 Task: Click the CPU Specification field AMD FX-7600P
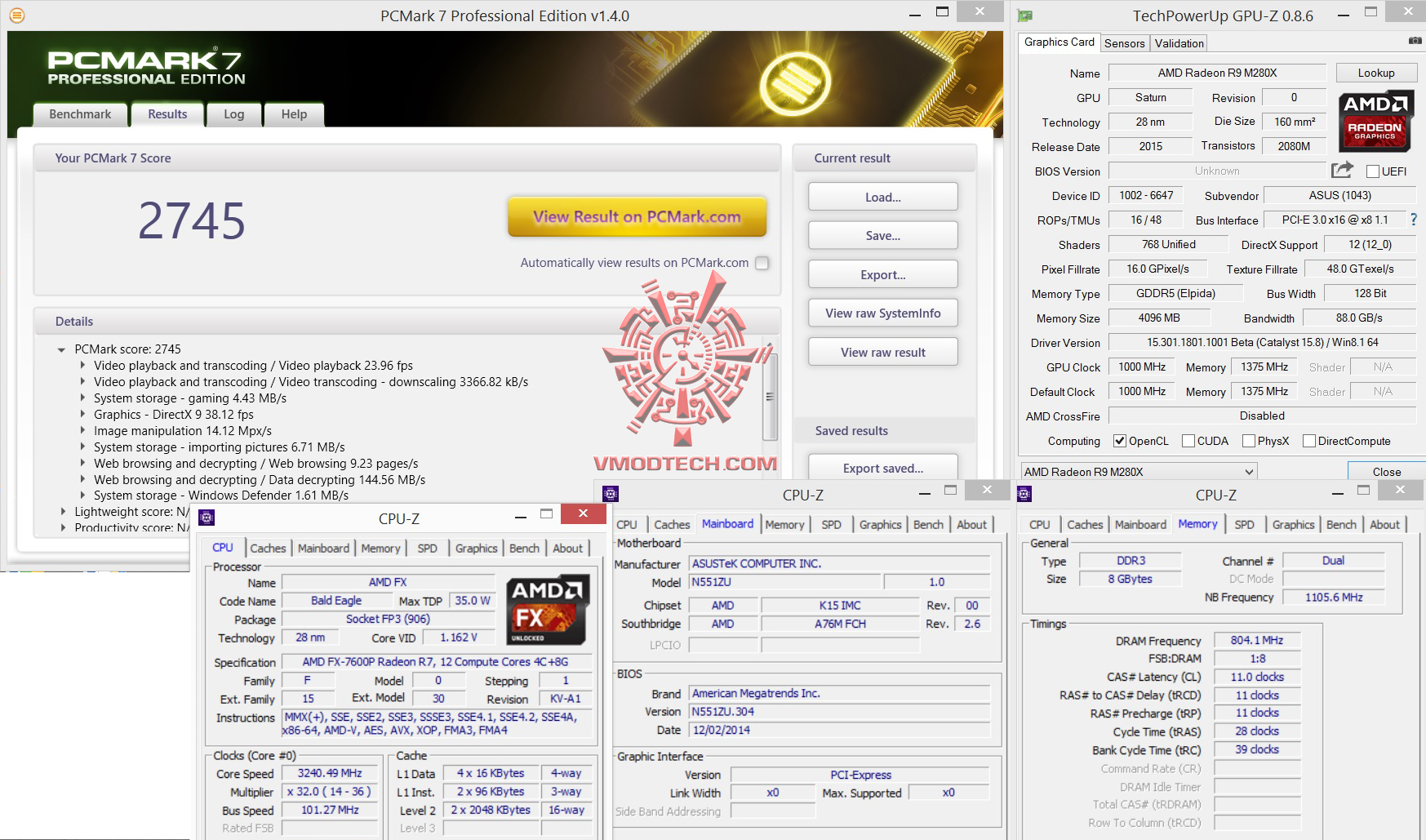[435, 662]
